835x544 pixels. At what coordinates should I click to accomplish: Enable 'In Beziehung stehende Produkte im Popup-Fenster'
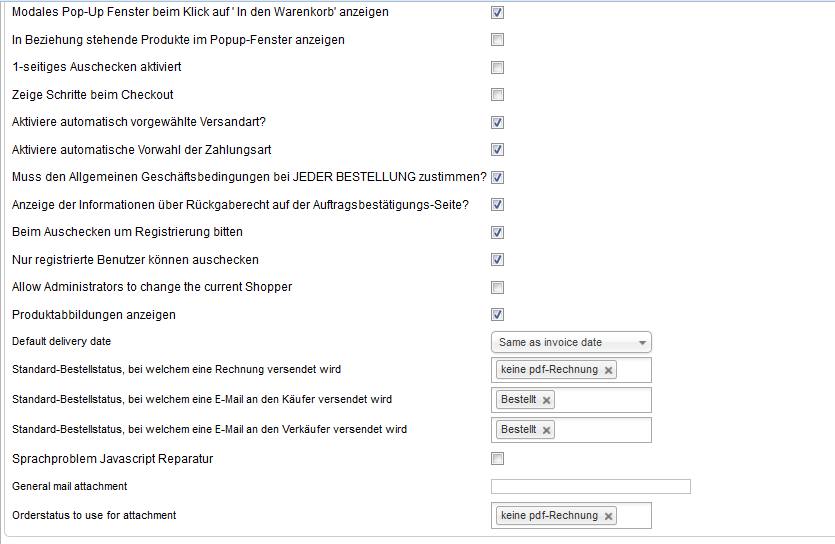point(497,40)
